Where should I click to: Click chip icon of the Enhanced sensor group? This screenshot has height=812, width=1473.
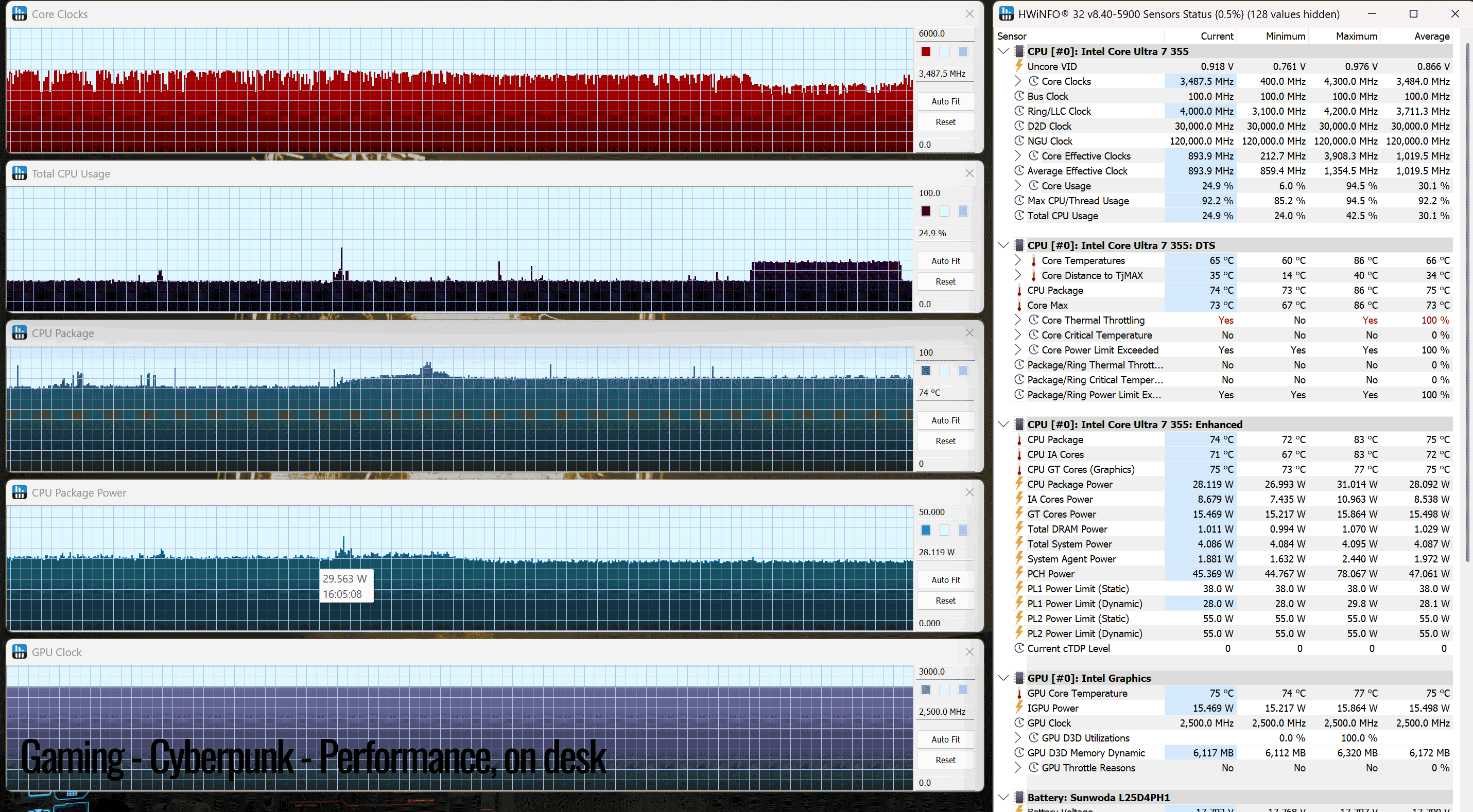[x=1019, y=424]
